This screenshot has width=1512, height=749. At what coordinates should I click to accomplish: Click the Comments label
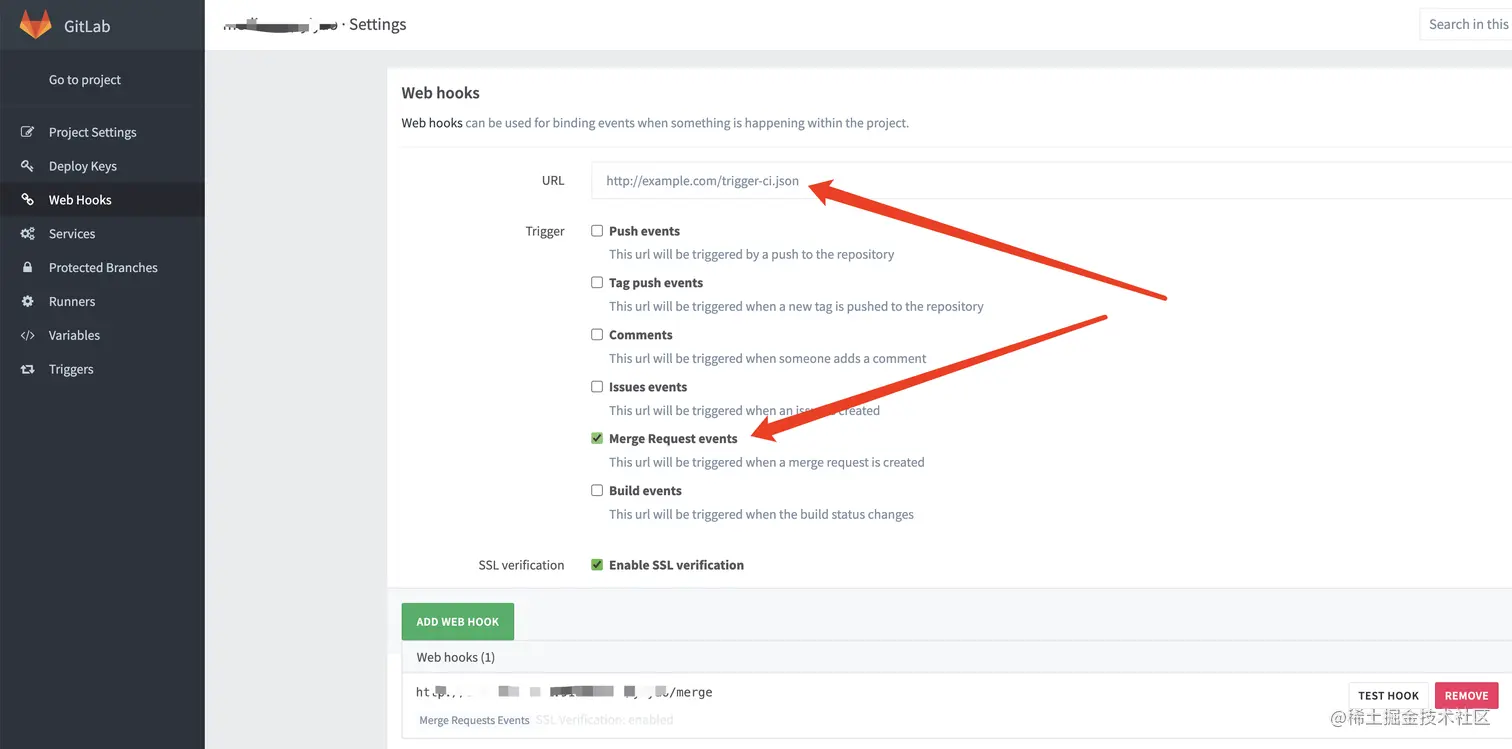click(641, 335)
